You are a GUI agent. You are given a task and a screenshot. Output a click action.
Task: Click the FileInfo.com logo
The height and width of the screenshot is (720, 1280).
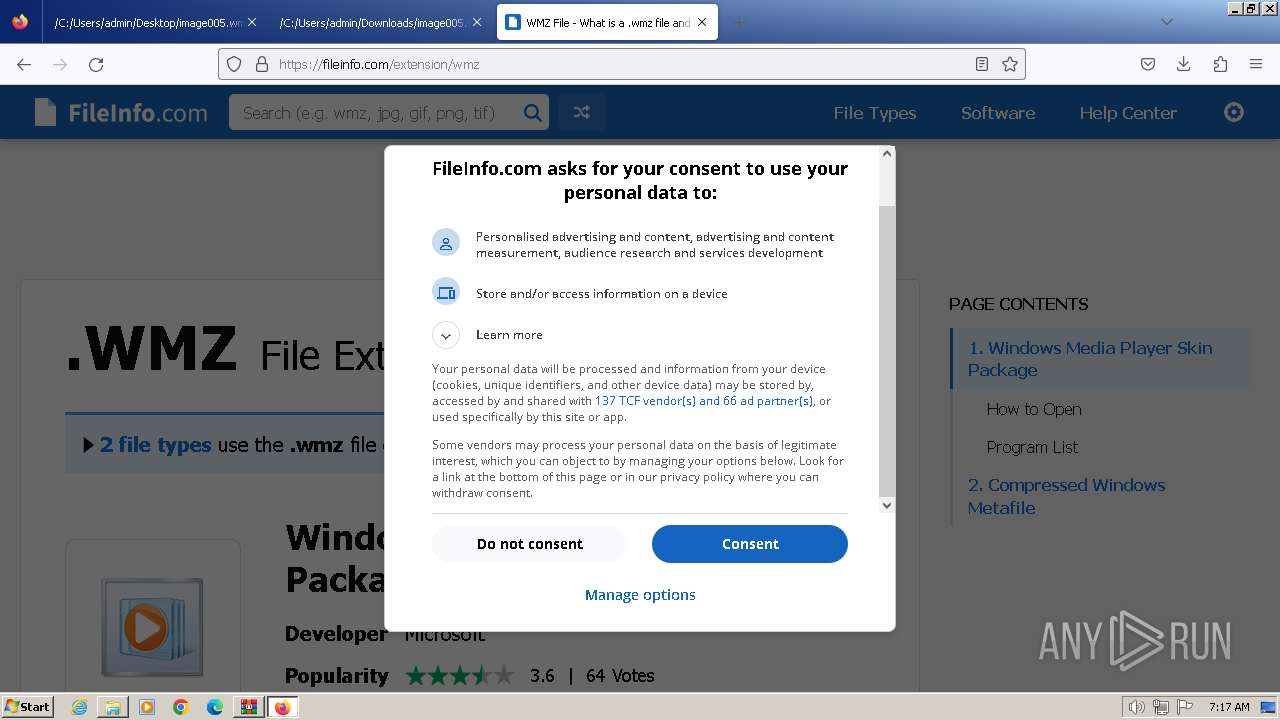click(x=121, y=113)
